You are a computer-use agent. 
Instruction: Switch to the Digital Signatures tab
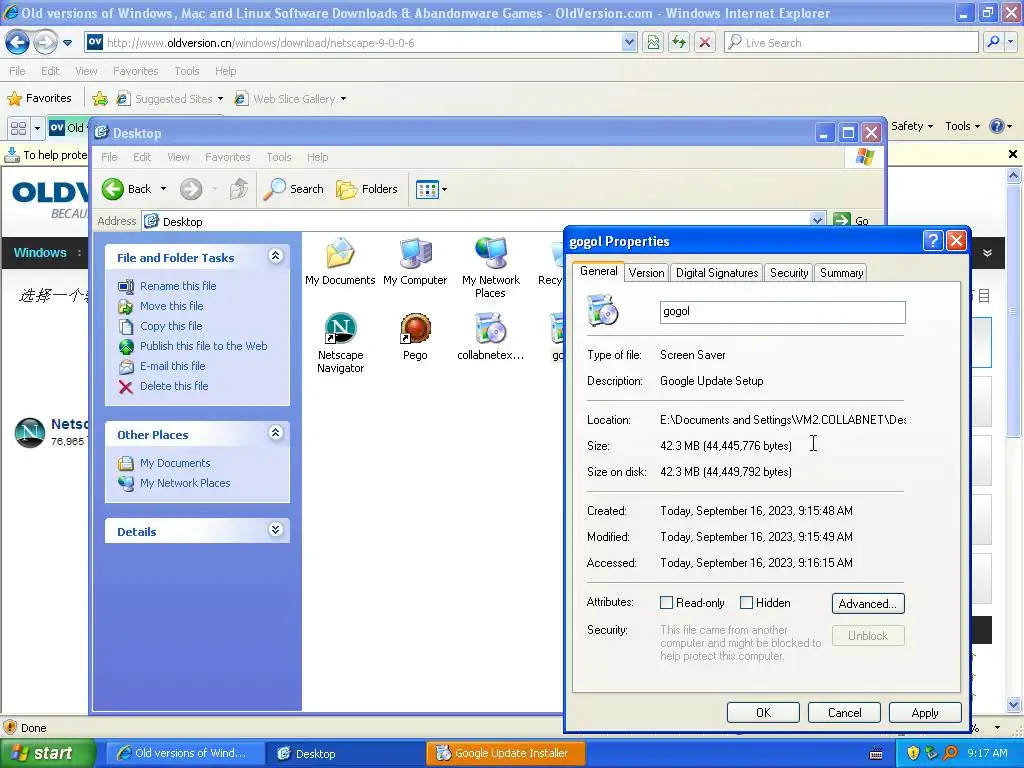click(716, 273)
